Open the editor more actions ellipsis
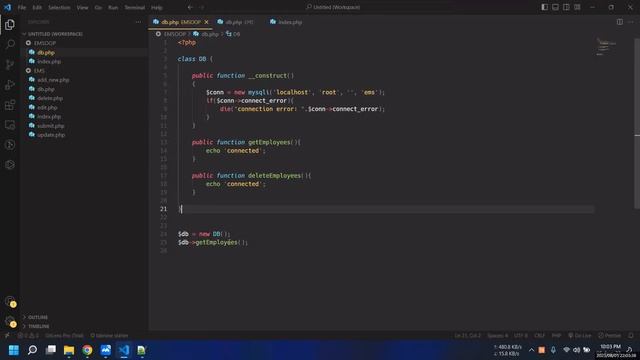640x360 pixels. [x=631, y=22]
